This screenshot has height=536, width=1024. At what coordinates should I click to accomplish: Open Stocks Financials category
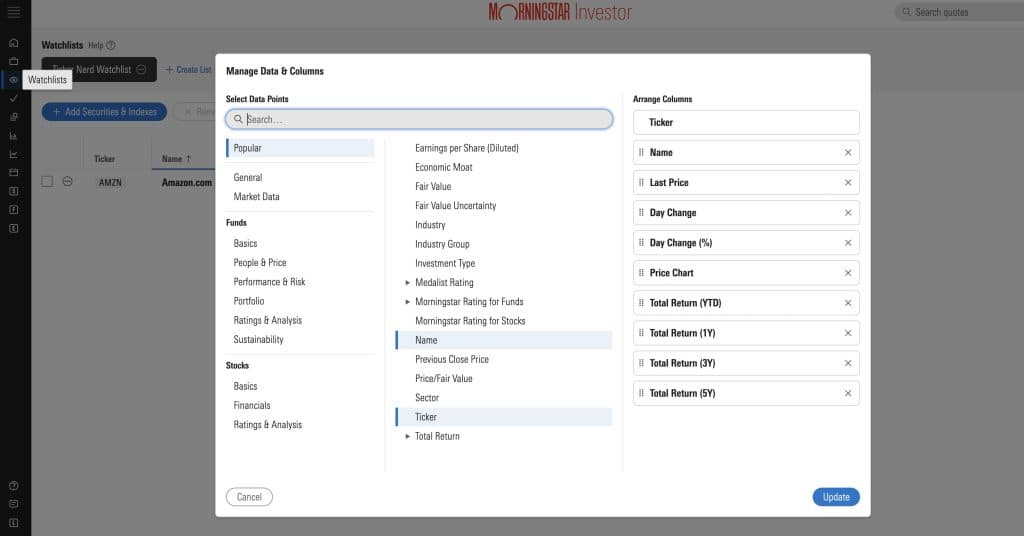click(x=251, y=405)
